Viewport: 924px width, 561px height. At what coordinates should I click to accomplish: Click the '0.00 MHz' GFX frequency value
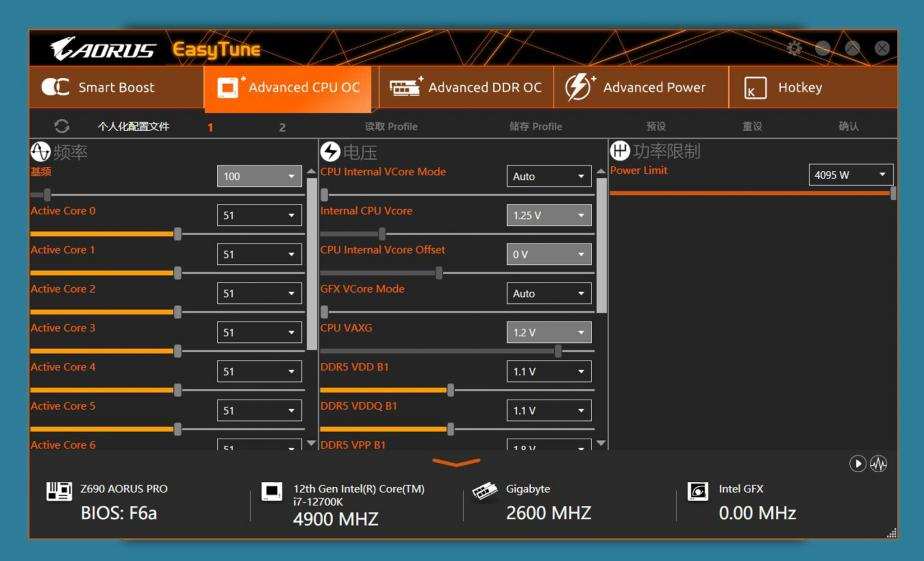pyautogui.click(x=758, y=513)
